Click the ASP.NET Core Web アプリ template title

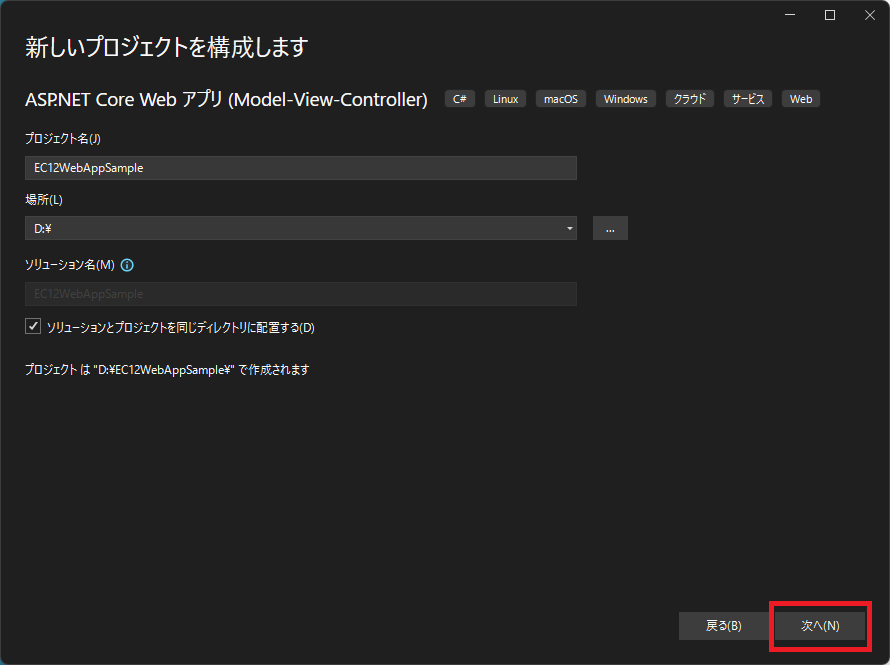tap(226, 99)
